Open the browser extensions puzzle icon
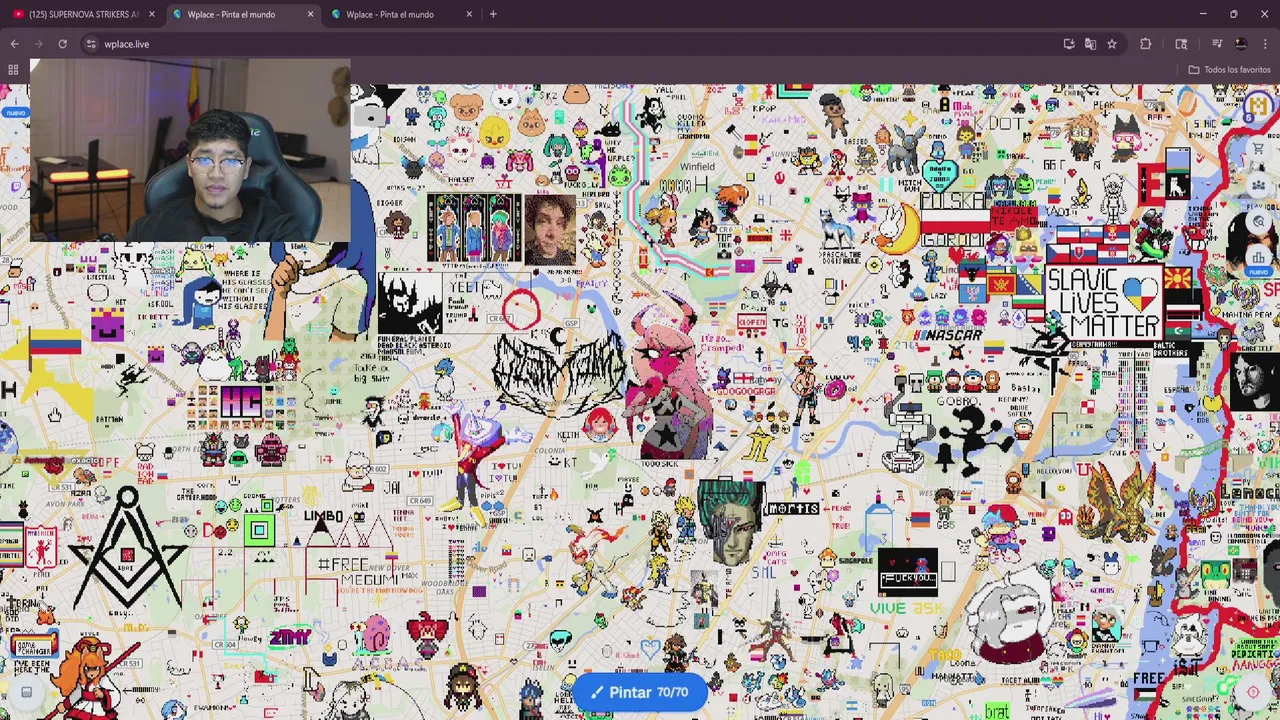 pos(1146,44)
